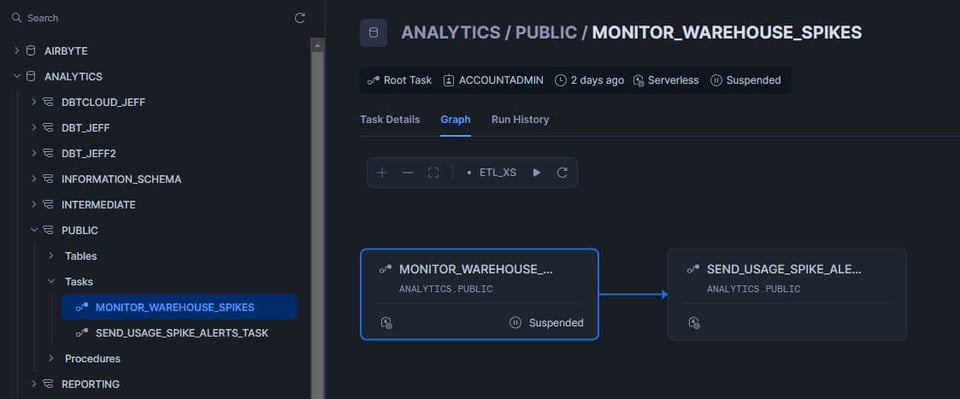The height and width of the screenshot is (399, 960).
Task: Click the ANALYTICS database icon
Action: tap(31, 76)
